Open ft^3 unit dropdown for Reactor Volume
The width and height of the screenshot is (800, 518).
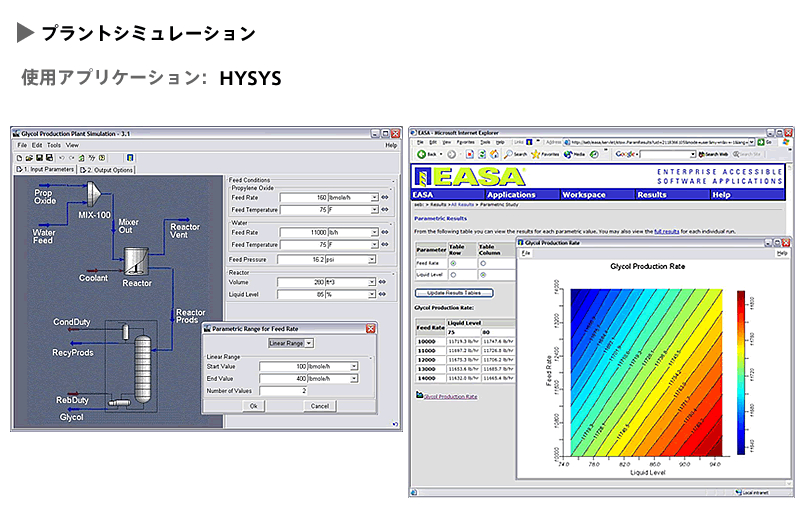(372, 282)
